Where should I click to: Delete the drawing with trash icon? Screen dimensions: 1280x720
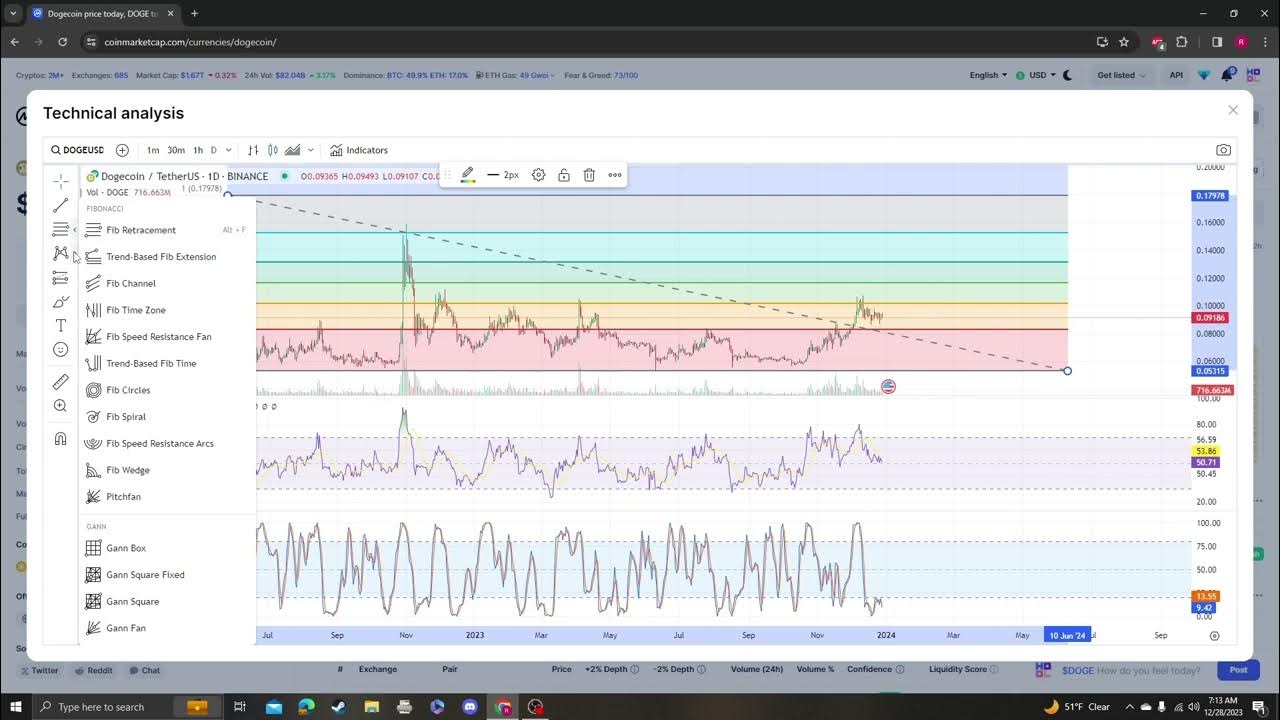[589, 175]
